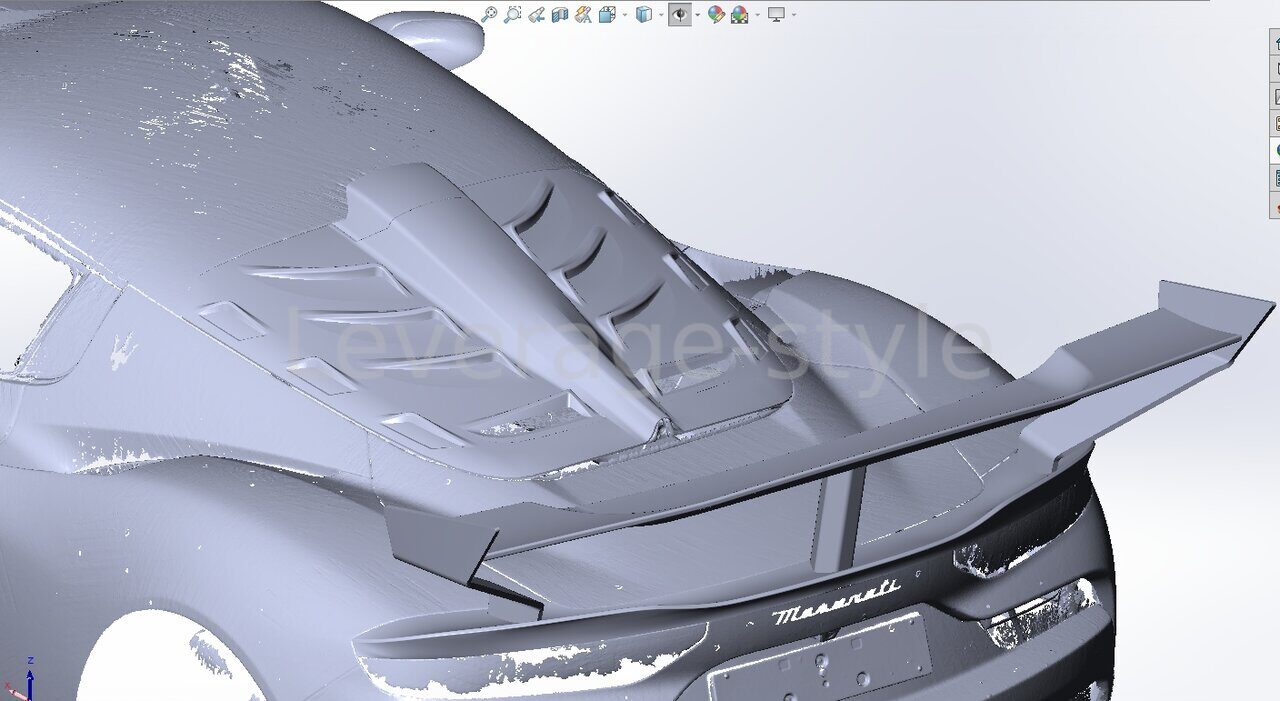Open View Settings monitor icon
Viewport: 1280px width, 701px height.
pyautogui.click(x=776, y=14)
